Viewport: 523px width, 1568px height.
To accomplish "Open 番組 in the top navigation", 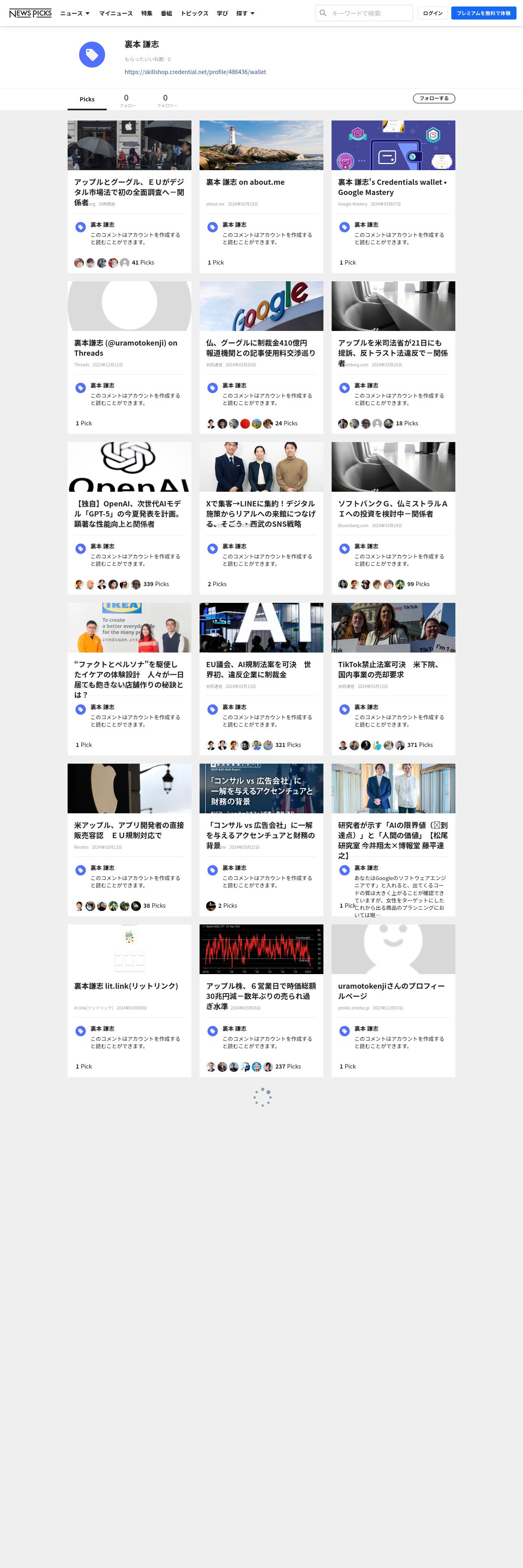I will coord(166,13).
